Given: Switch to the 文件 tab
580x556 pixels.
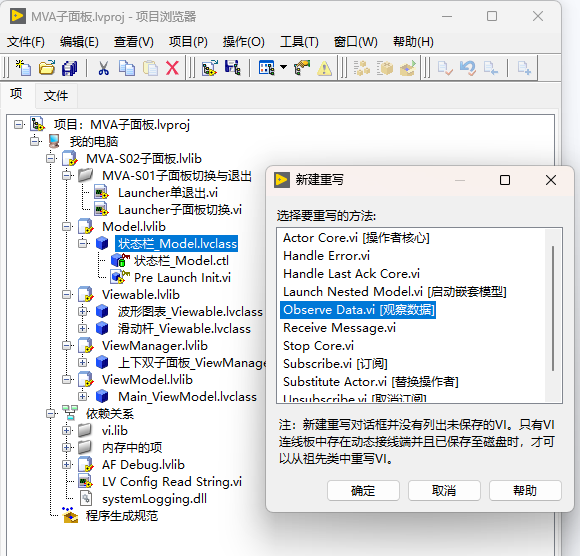Looking at the screenshot, I should [56, 96].
